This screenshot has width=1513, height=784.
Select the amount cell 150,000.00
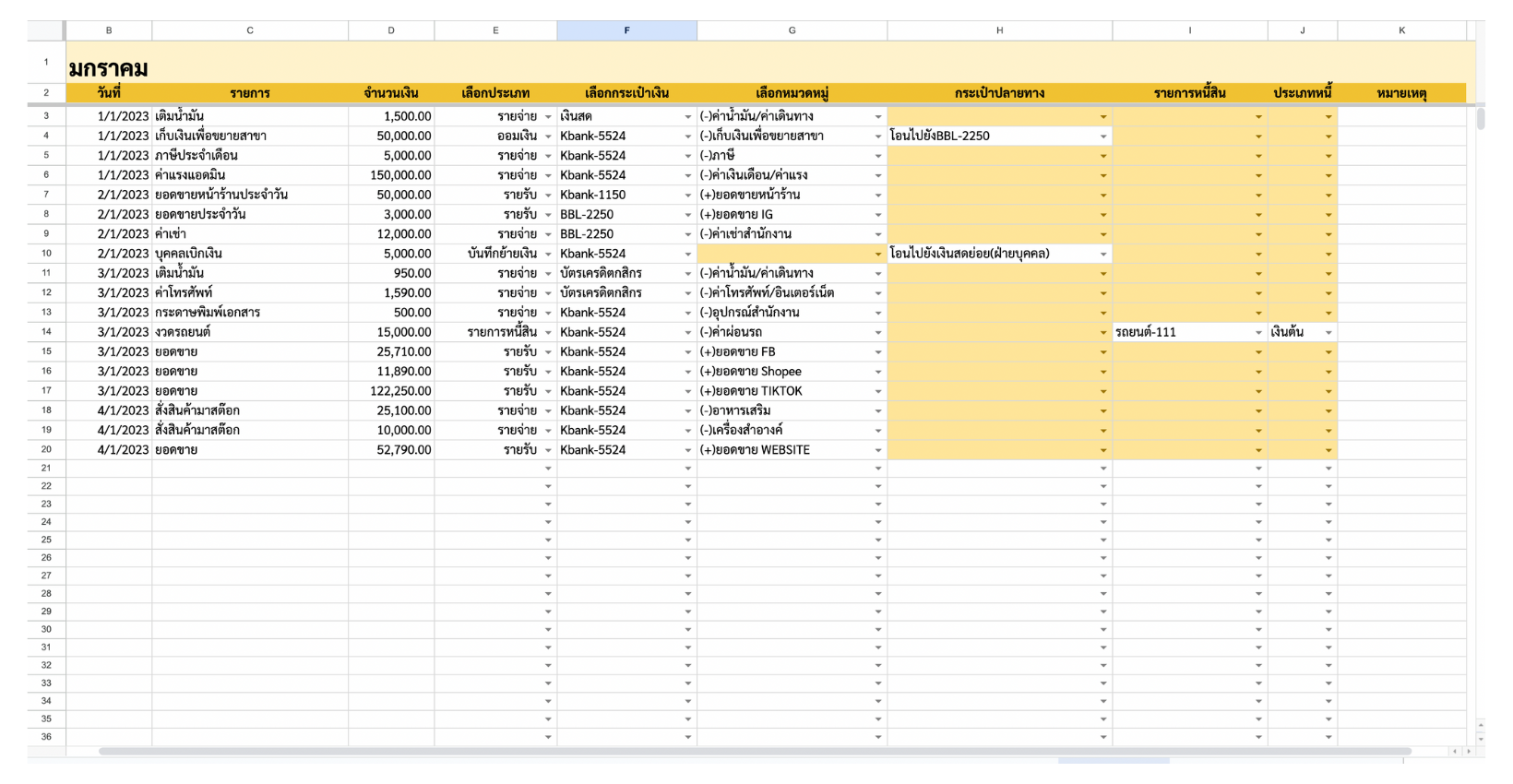pos(391,175)
